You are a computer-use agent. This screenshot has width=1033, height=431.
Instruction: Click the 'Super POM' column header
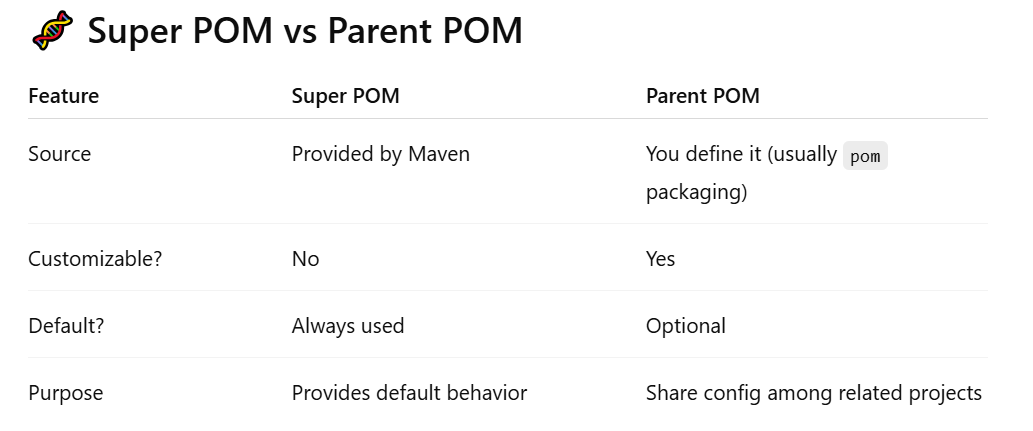click(345, 96)
